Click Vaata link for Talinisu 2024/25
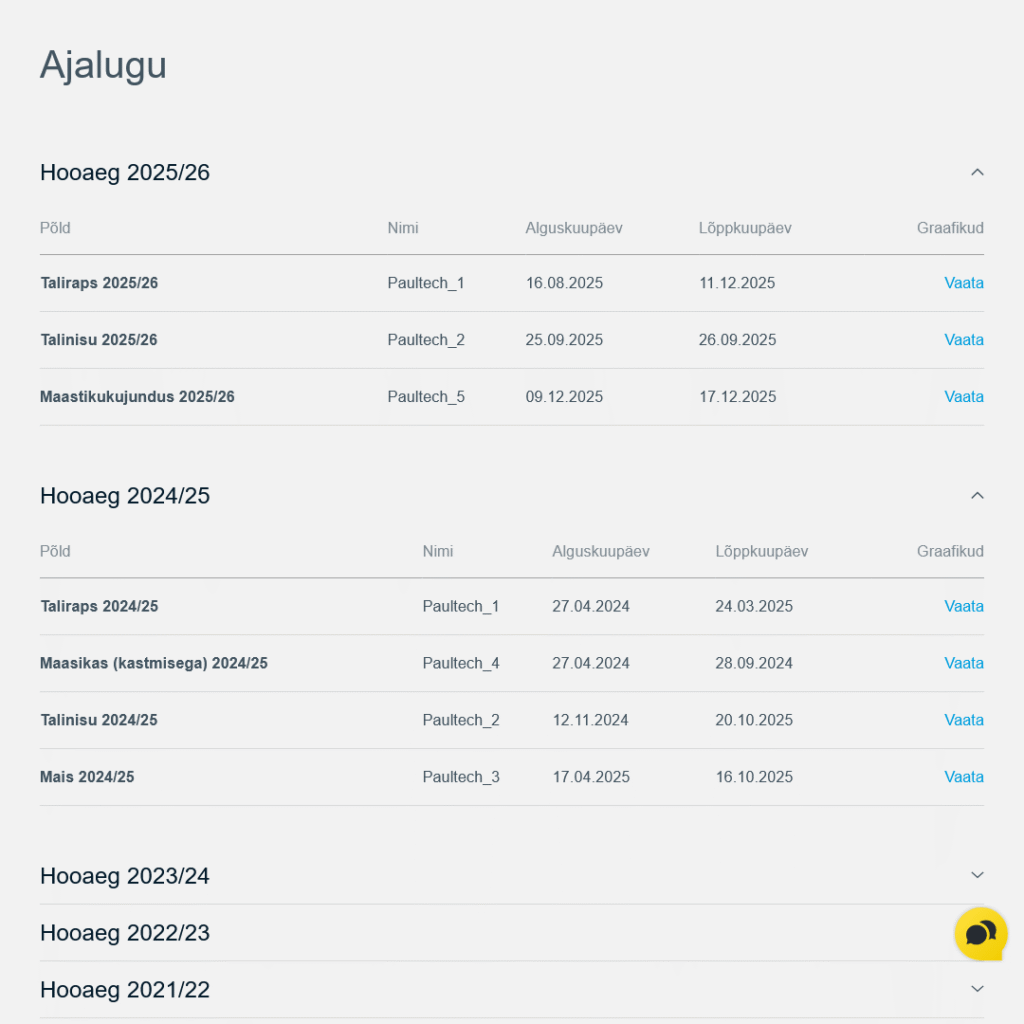Image resolution: width=1024 pixels, height=1024 pixels. coord(963,720)
